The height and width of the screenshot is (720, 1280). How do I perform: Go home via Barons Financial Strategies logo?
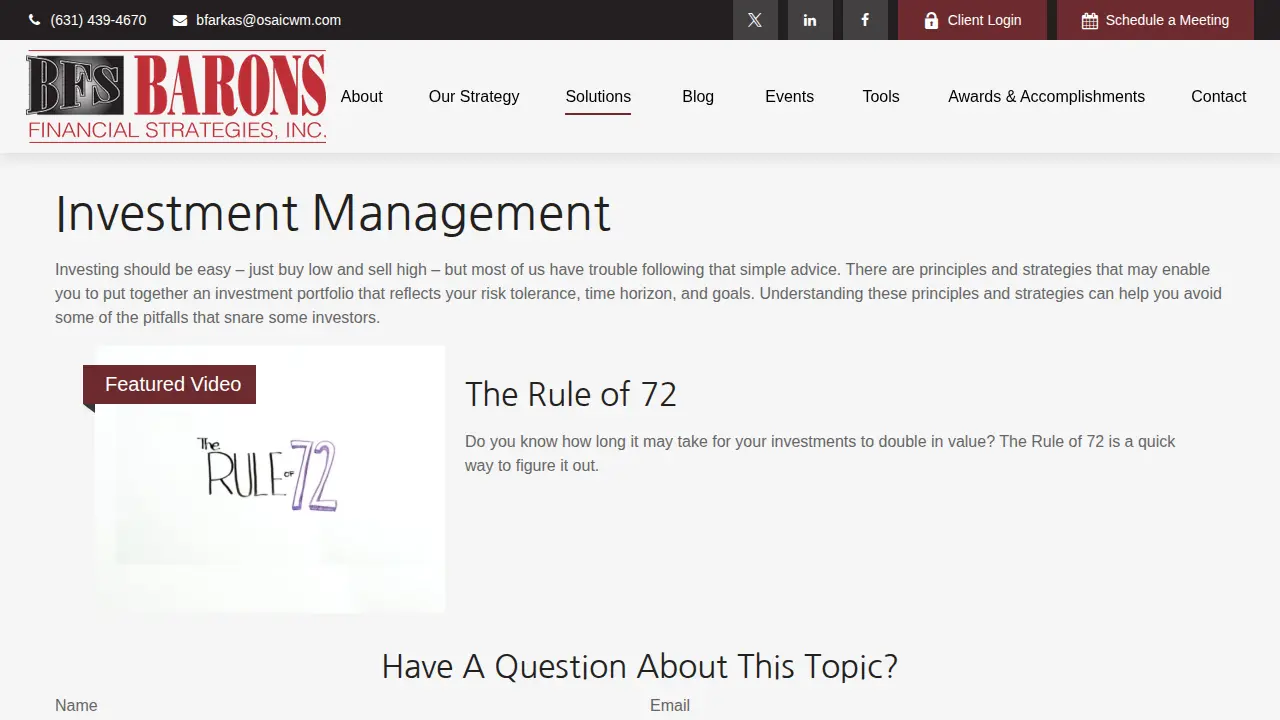tap(177, 97)
